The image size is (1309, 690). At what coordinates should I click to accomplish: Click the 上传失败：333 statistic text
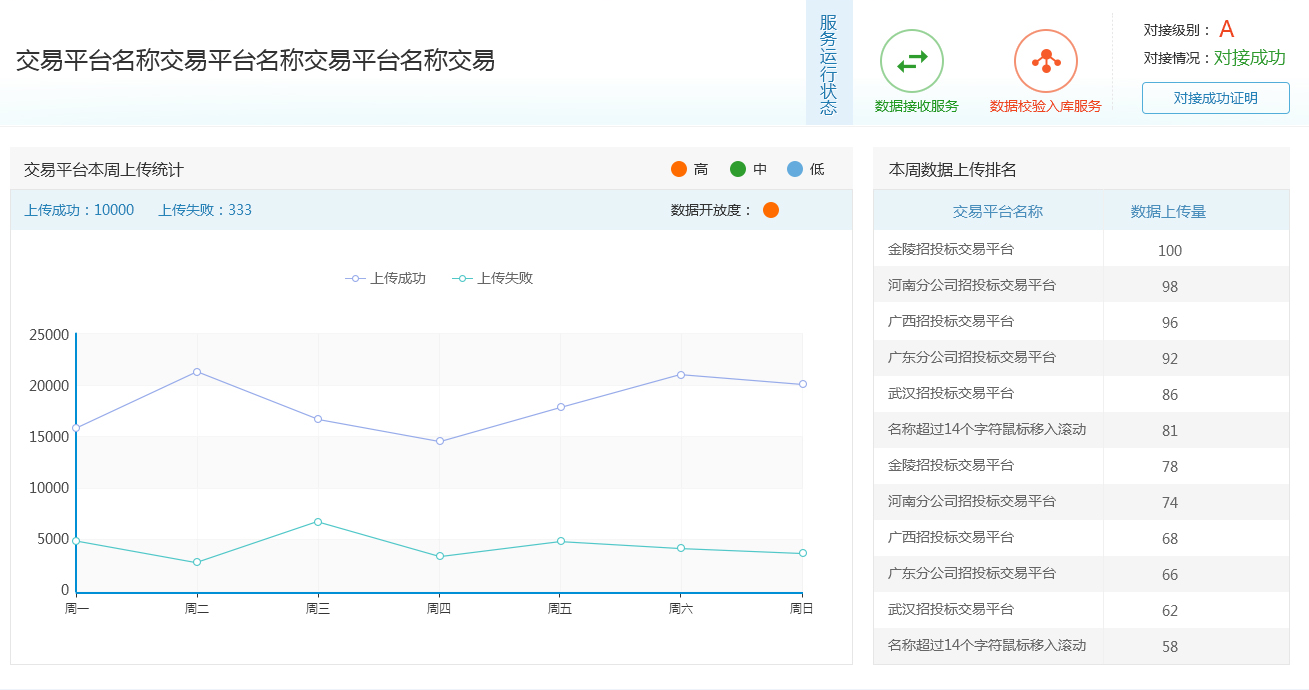coord(205,210)
